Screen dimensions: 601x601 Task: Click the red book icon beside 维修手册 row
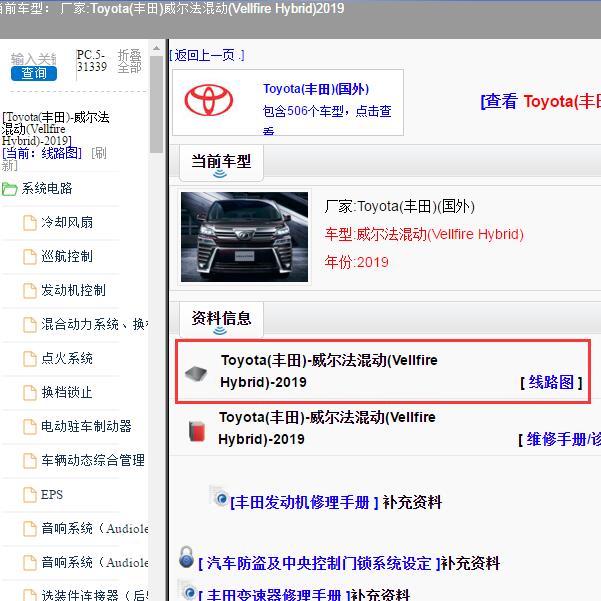click(x=197, y=431)
